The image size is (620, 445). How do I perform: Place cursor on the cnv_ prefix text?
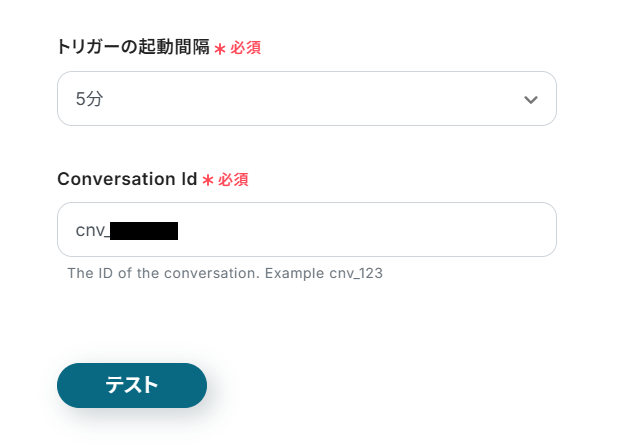pos(91,231)
